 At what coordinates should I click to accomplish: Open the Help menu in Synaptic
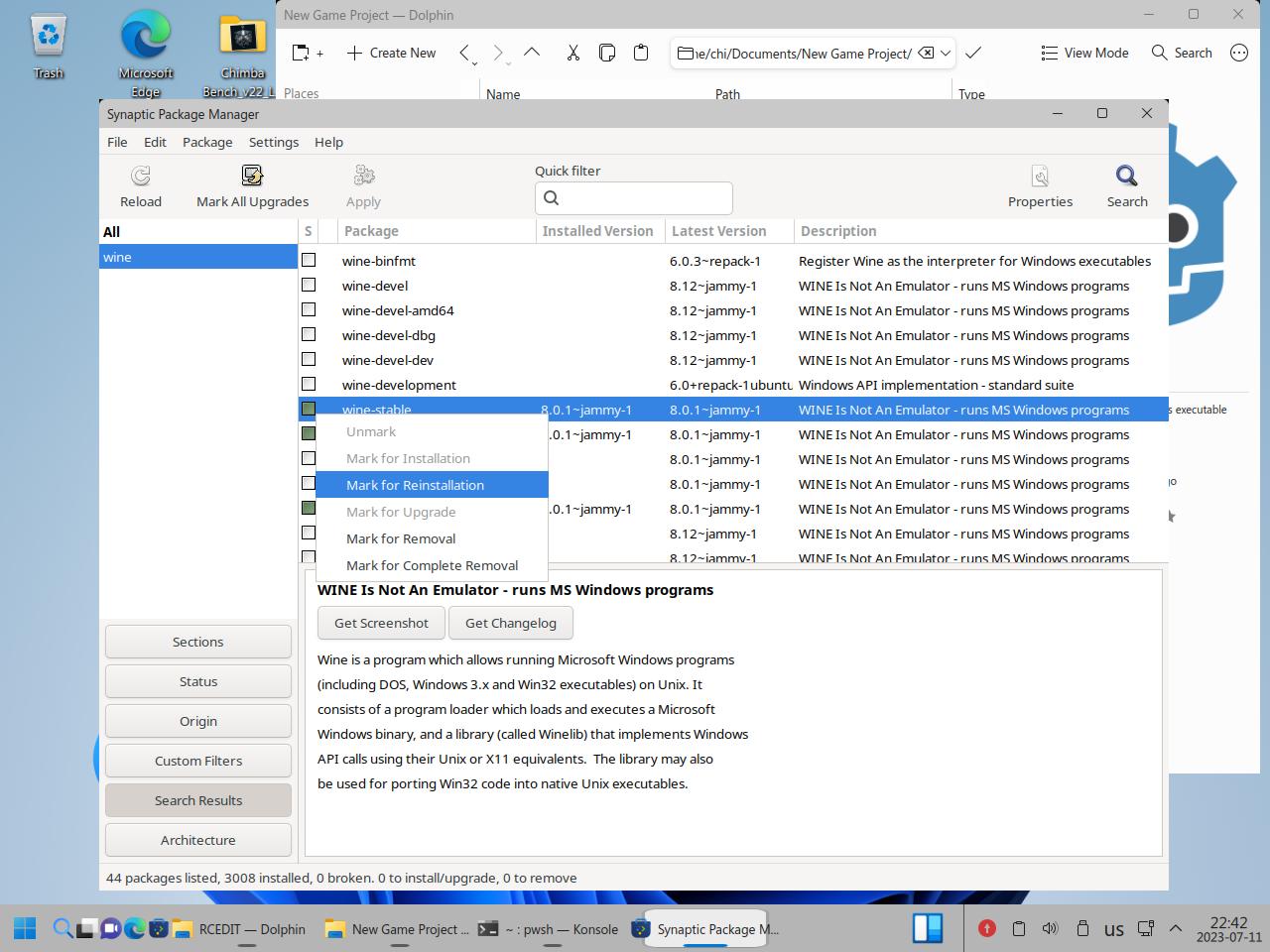point(328,142)
